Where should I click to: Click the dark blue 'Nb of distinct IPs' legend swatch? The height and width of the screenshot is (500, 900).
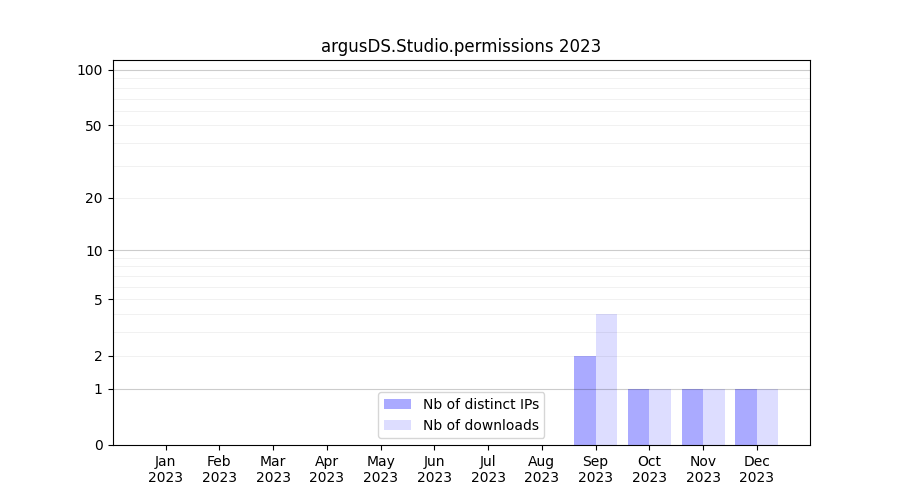[x=397, y=404]
